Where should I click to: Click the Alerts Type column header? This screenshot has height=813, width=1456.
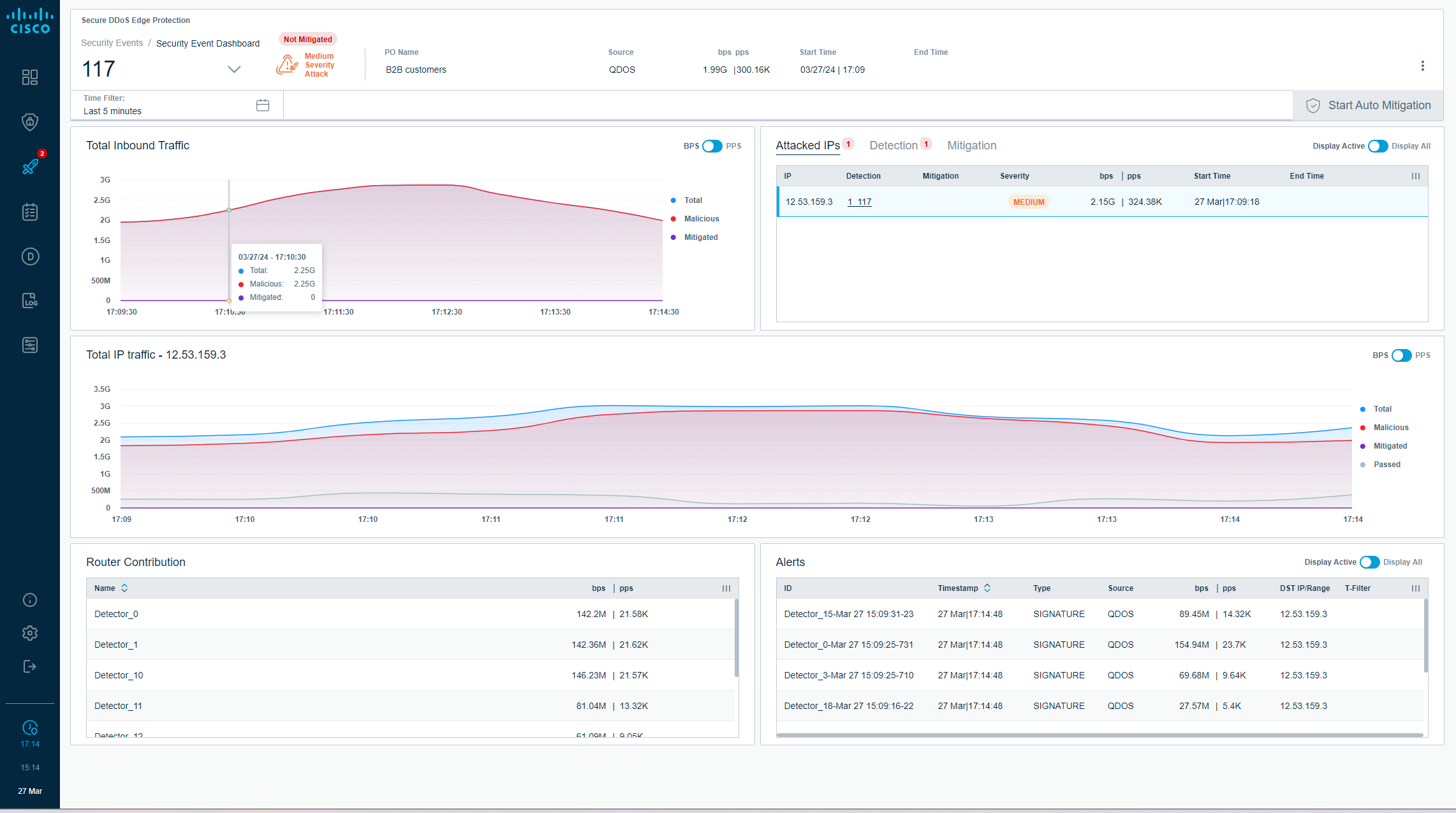click(x=1041, y=588)
